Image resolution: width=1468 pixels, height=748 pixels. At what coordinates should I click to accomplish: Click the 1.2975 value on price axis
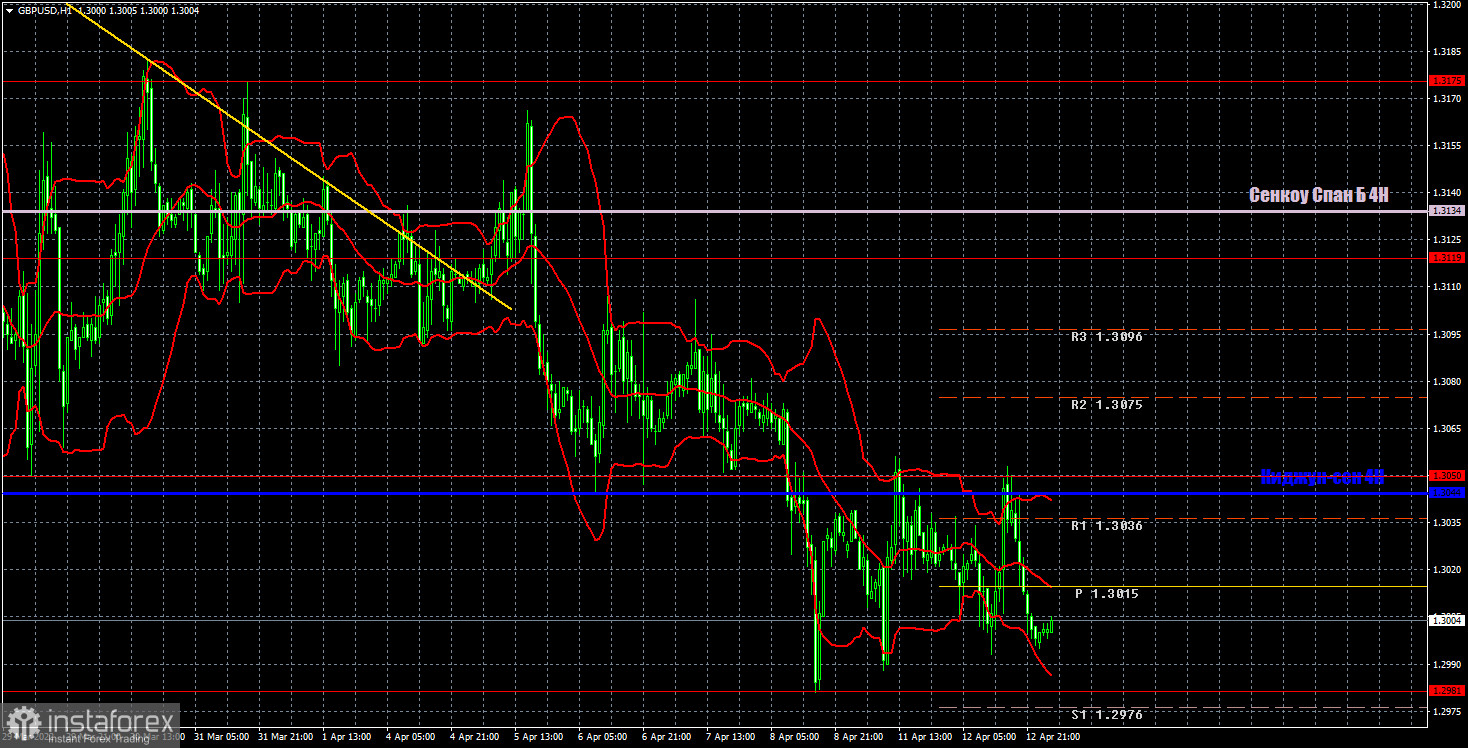pos(1446,712)
